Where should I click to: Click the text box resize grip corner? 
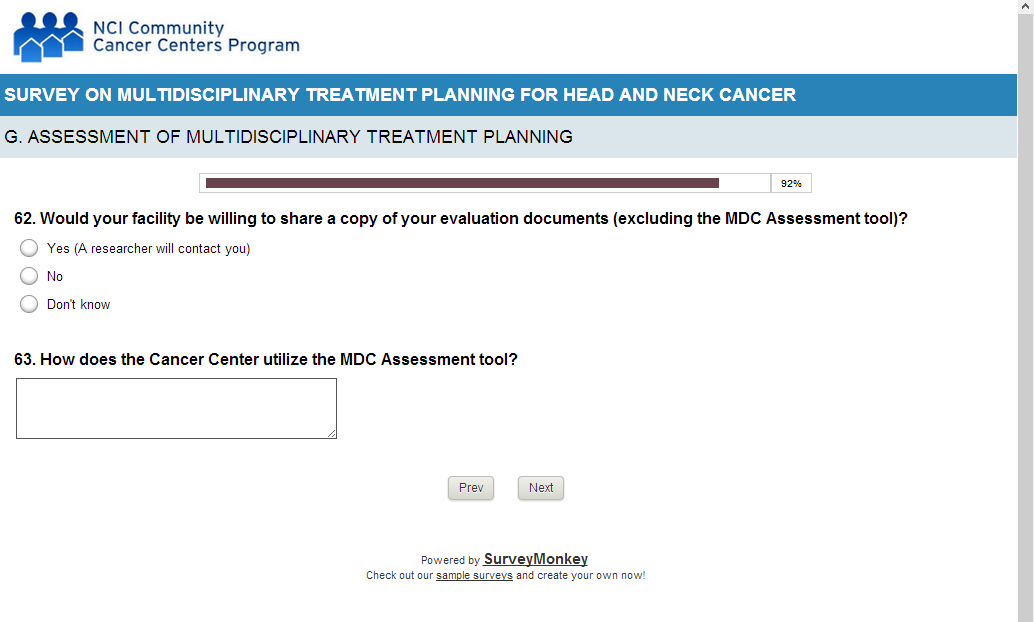pos(332,434)
